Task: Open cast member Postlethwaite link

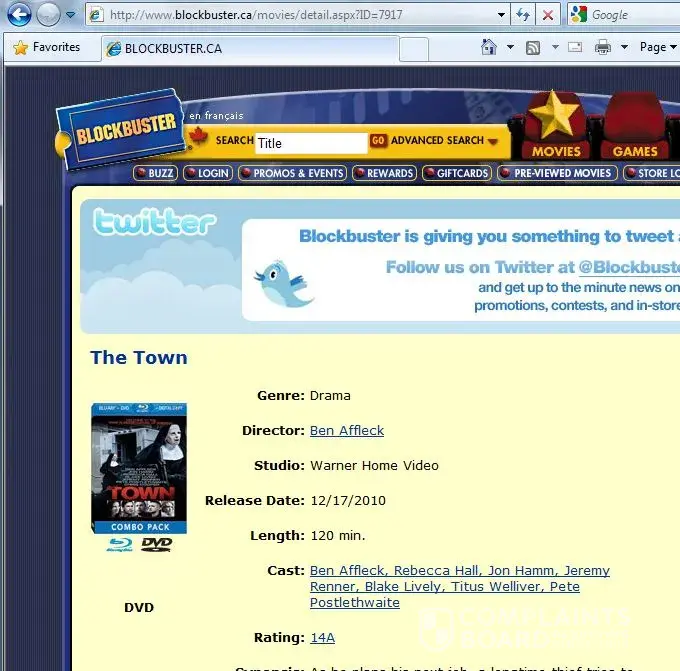Action: tap(355, 602)
